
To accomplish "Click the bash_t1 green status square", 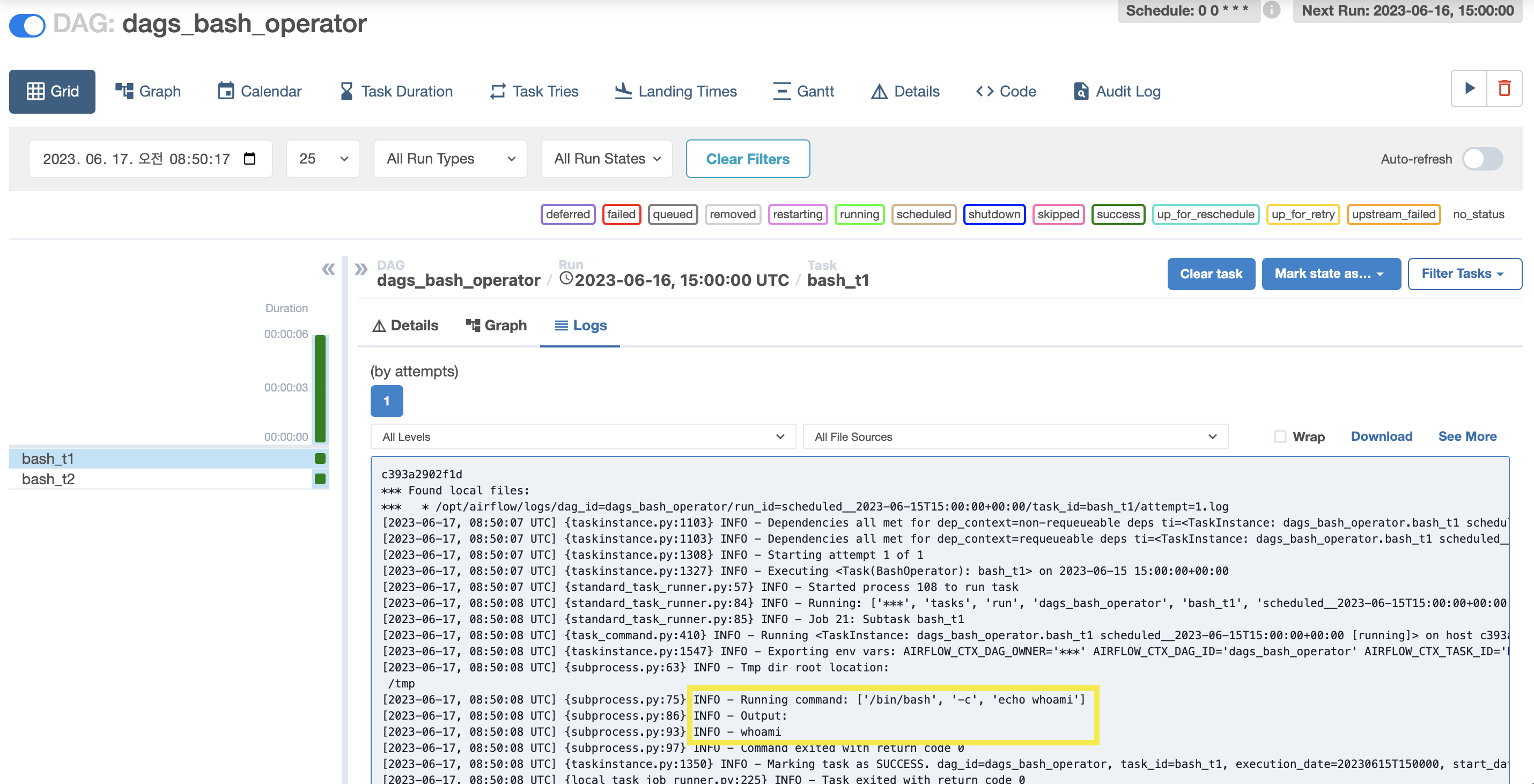I will click(320, 458).
